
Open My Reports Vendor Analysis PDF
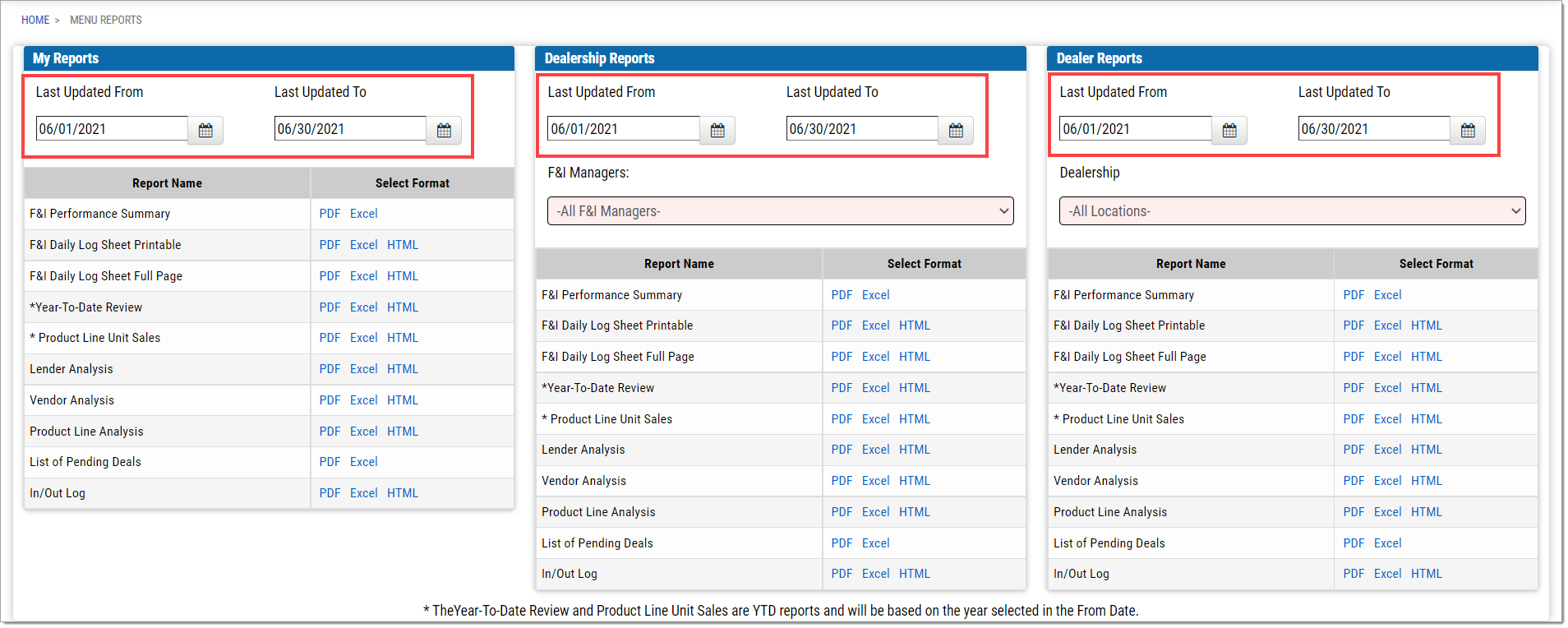coord(330,400)
